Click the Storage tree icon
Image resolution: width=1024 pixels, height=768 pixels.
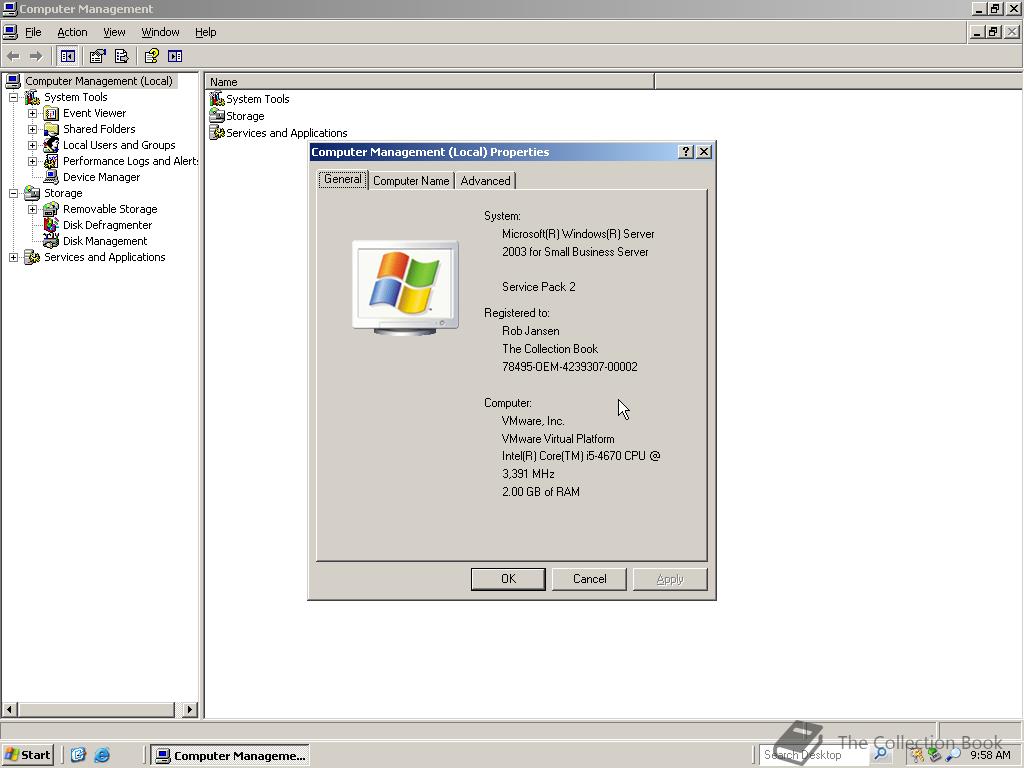coord(33,193)
